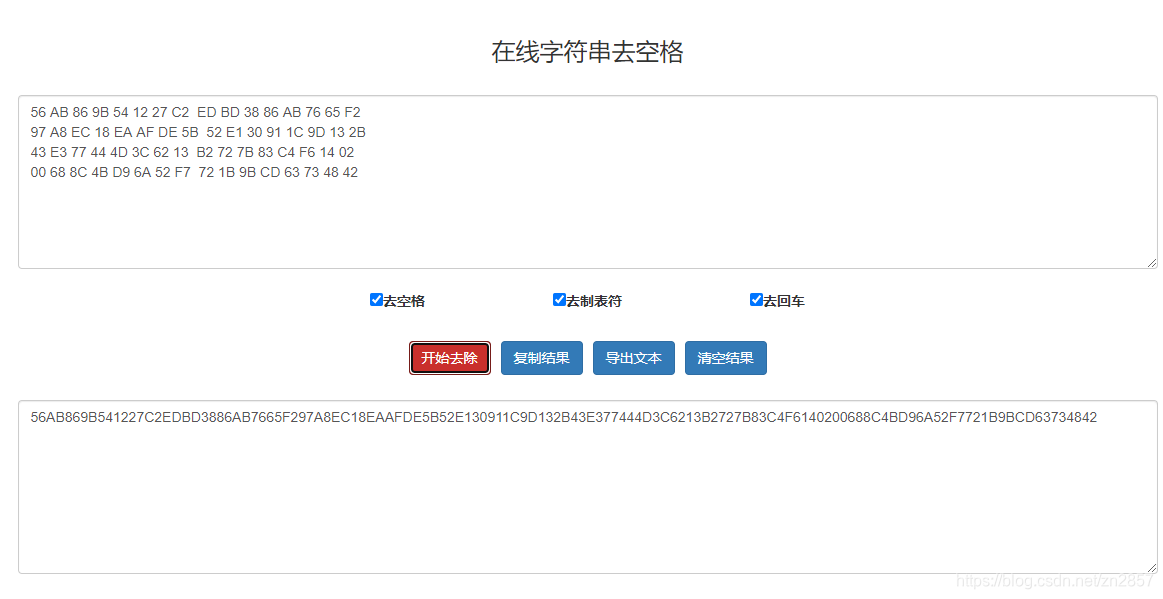1163x599 pixels.
Task: Grab the input text area resize handle
Action: (1151, 262)
